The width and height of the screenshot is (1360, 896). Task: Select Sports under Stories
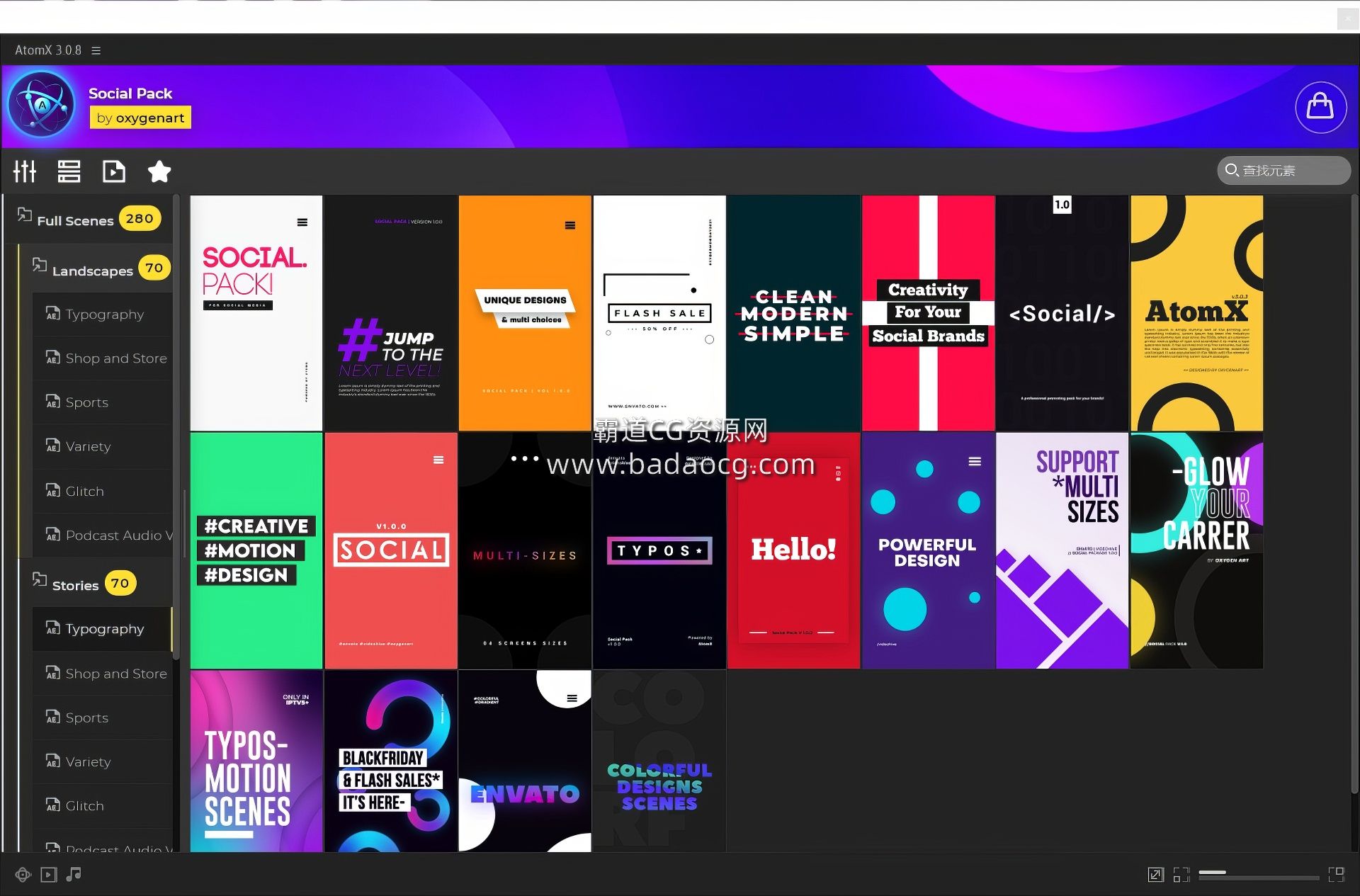click(102, 718)
